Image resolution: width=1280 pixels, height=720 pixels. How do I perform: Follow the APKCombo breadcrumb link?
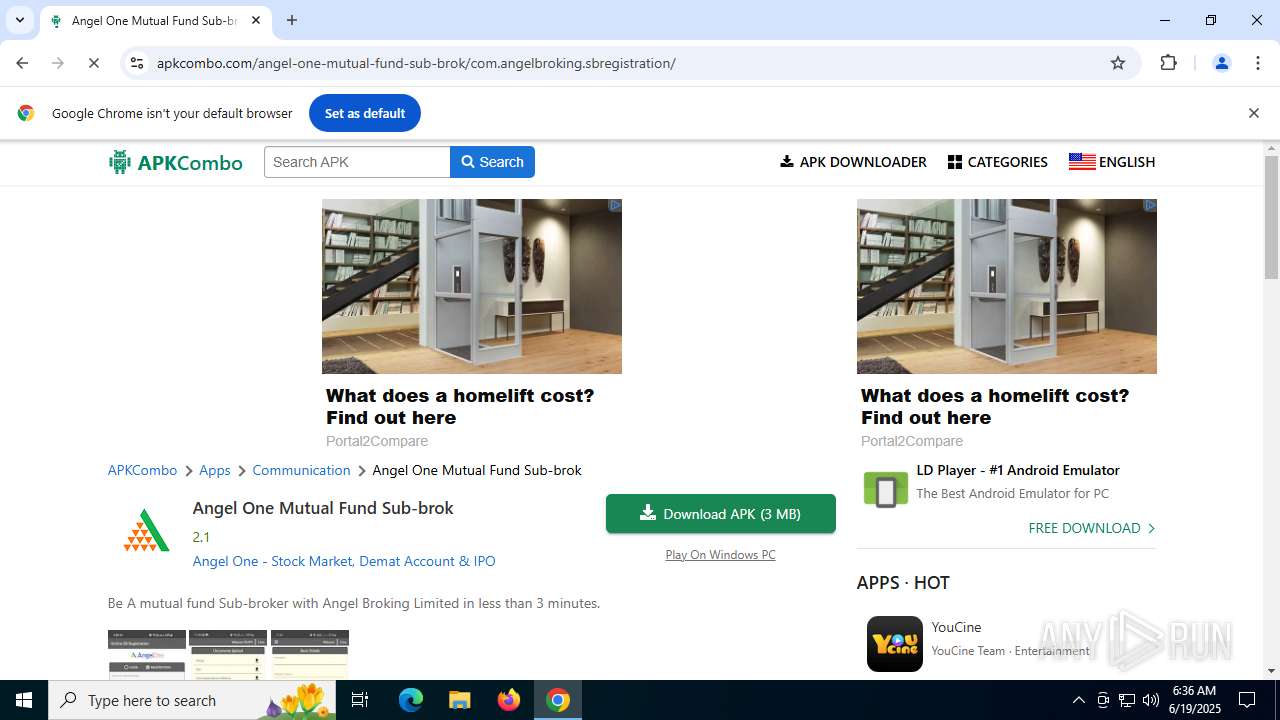click(142, 470)
